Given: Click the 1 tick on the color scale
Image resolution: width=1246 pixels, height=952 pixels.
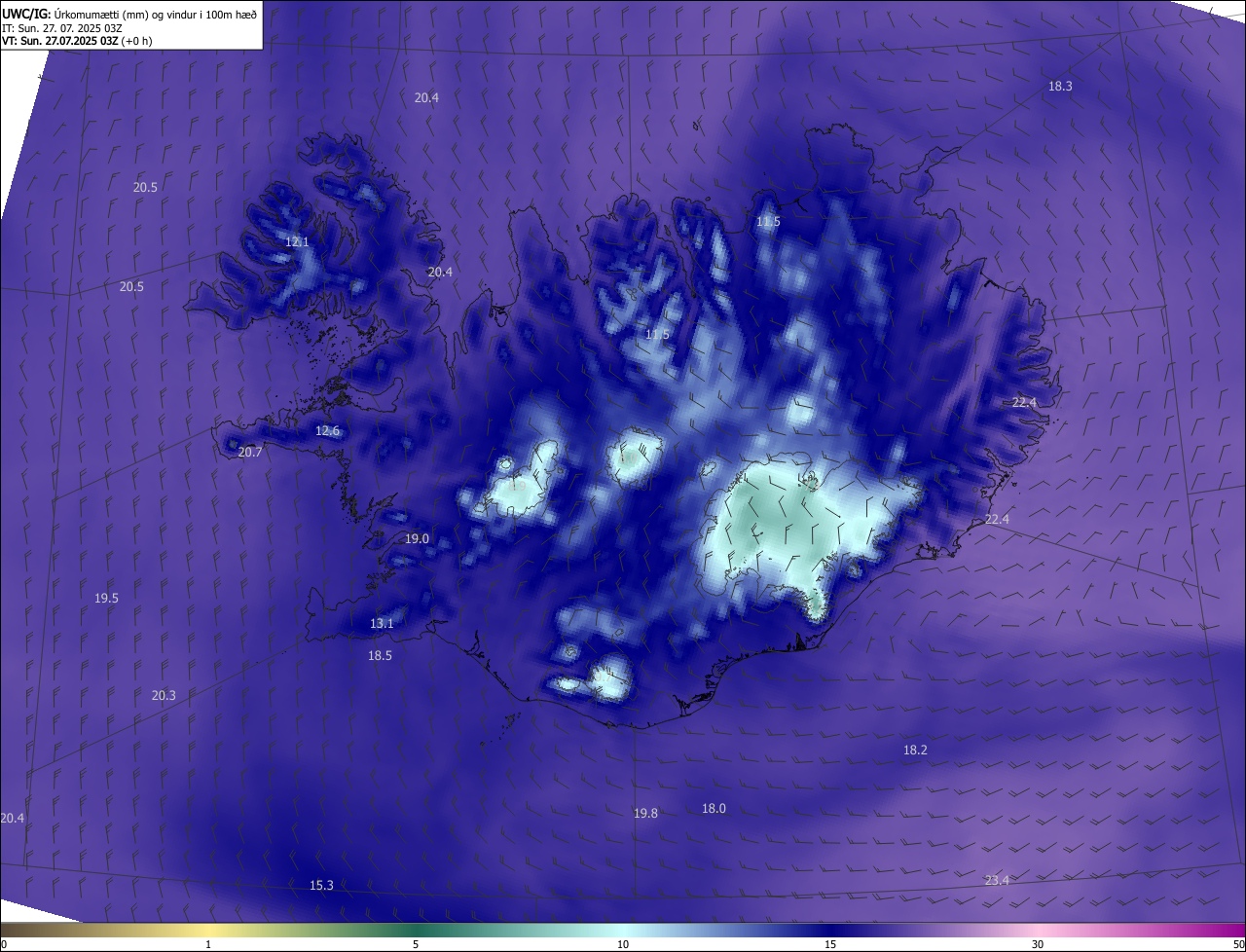Looking at the screenshot, I should click(x=208, y=944).
